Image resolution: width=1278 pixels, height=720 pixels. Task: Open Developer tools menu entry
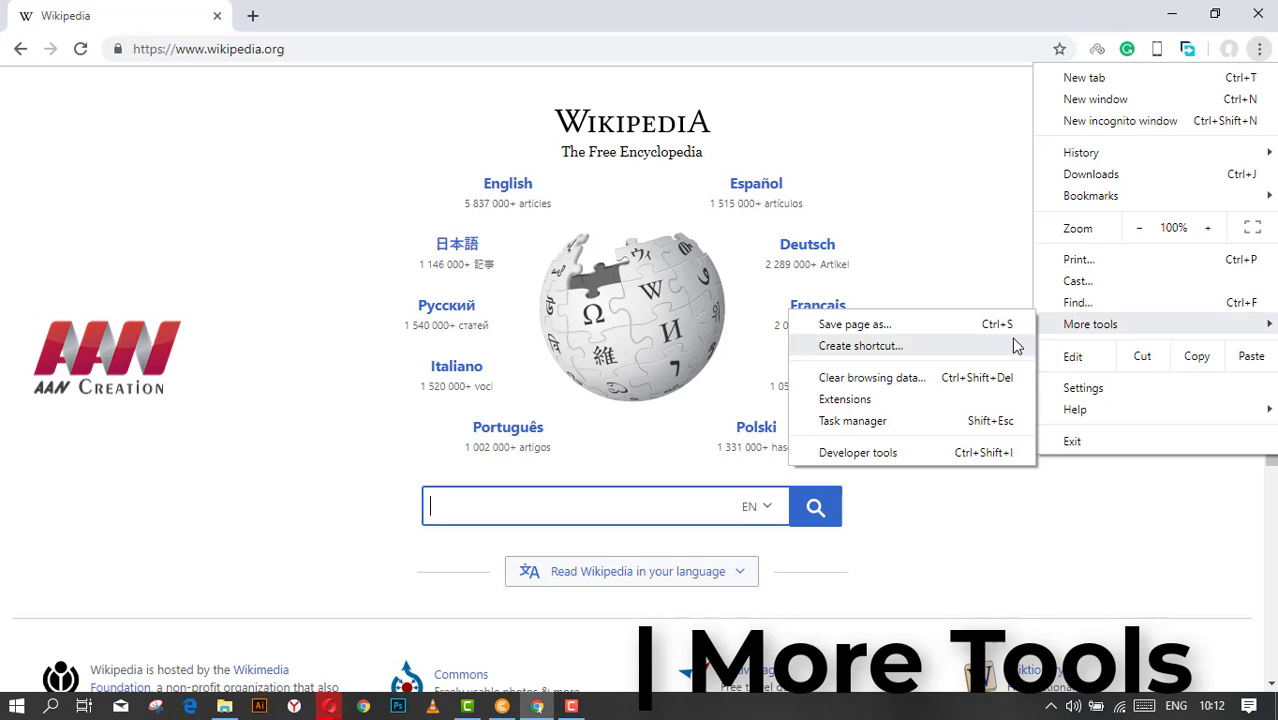click(858, 453)
